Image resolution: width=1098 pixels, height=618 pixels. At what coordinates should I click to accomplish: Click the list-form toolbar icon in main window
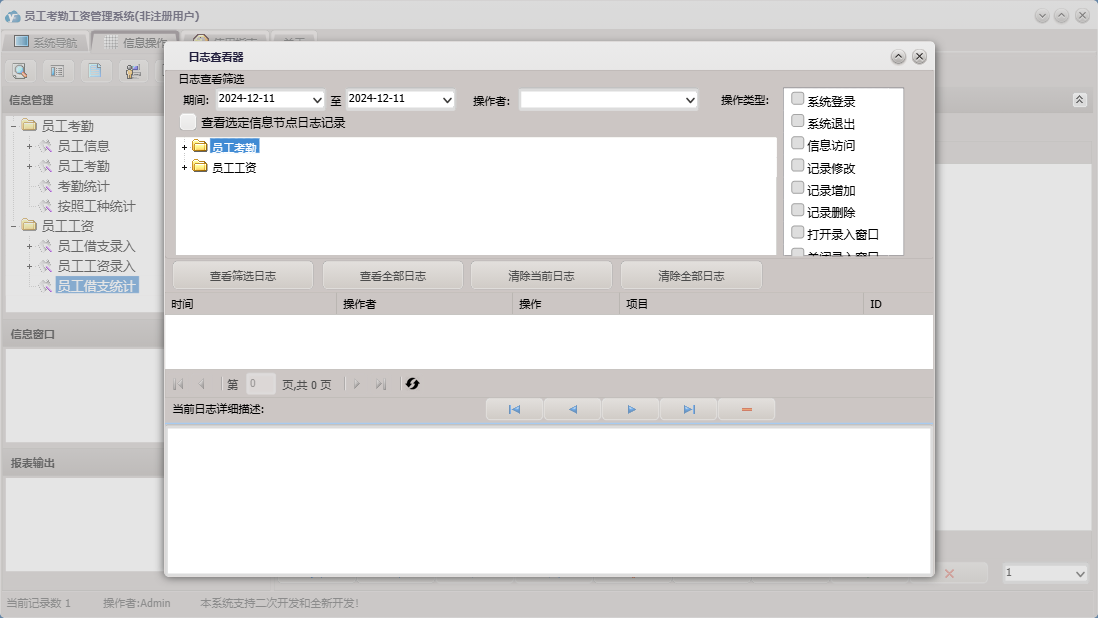coord(57,71)
